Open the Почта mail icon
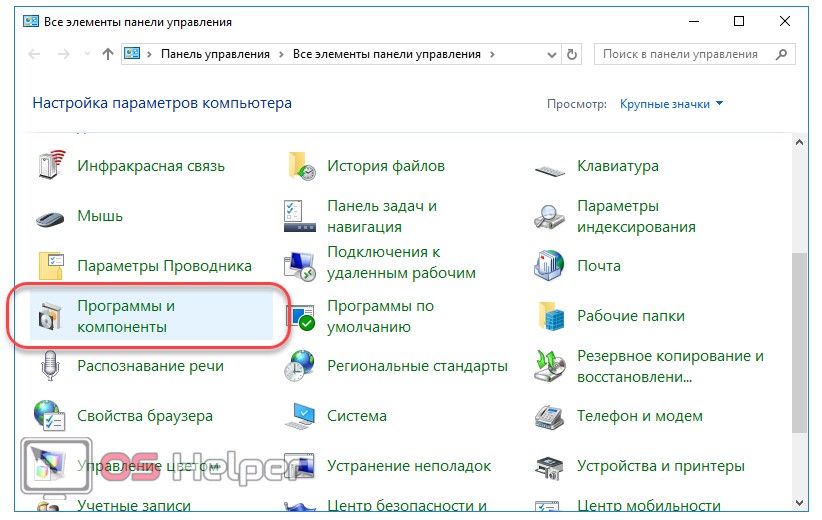Viewport: 822px width, 520px height. [551, 266]
